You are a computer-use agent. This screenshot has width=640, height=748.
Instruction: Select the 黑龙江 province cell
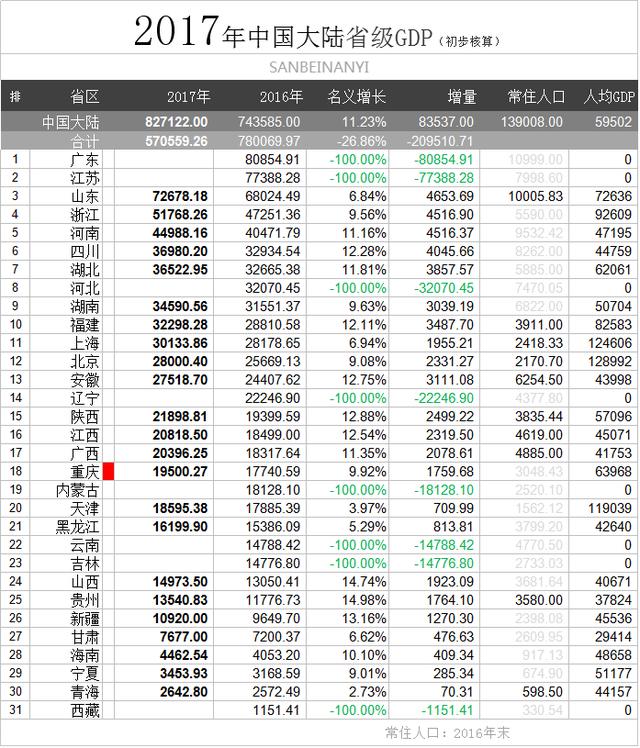coord(77,527)
